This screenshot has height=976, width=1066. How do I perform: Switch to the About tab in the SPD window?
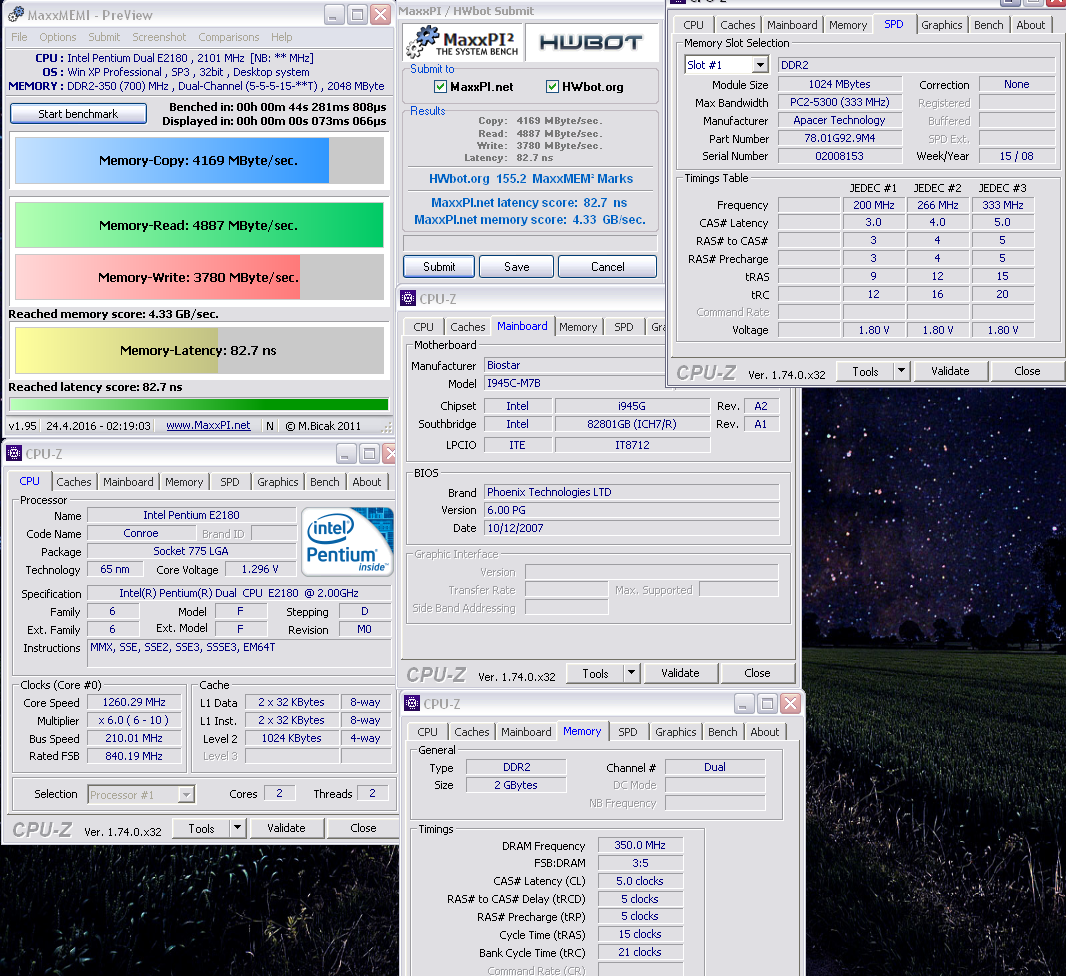(1031, 24)
